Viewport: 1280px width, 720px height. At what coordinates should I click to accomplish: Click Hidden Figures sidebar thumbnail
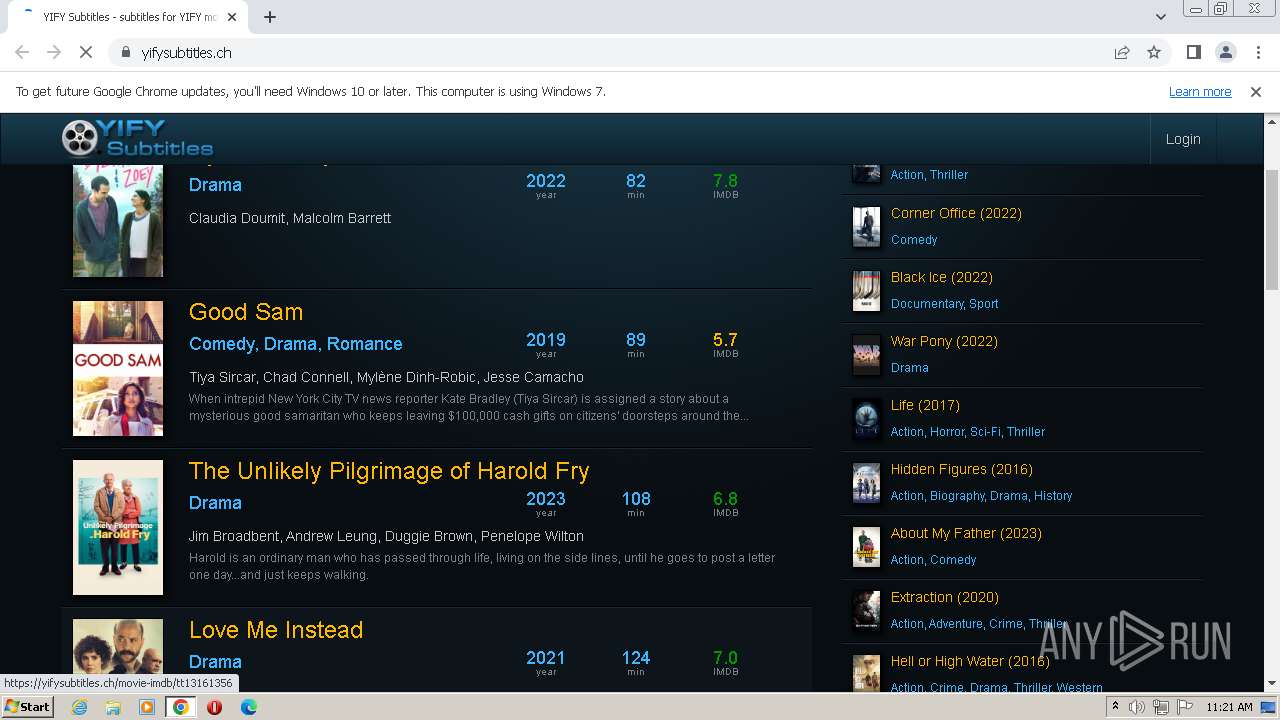click(866, 483)
